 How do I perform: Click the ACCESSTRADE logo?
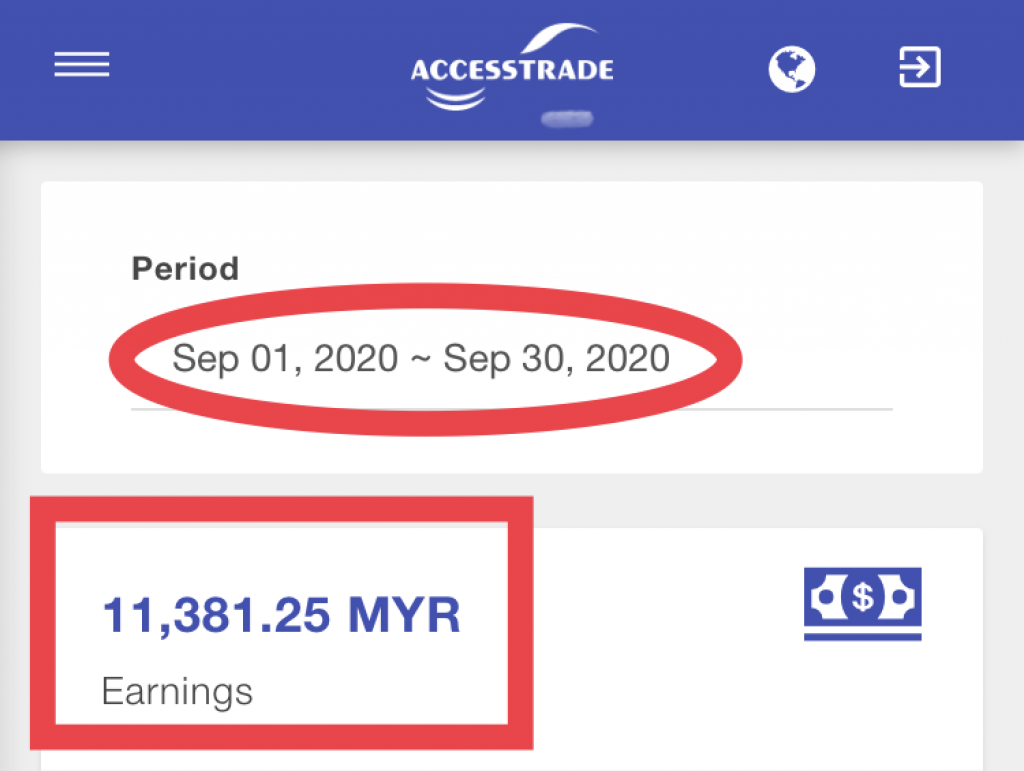[x=512, y=68]
